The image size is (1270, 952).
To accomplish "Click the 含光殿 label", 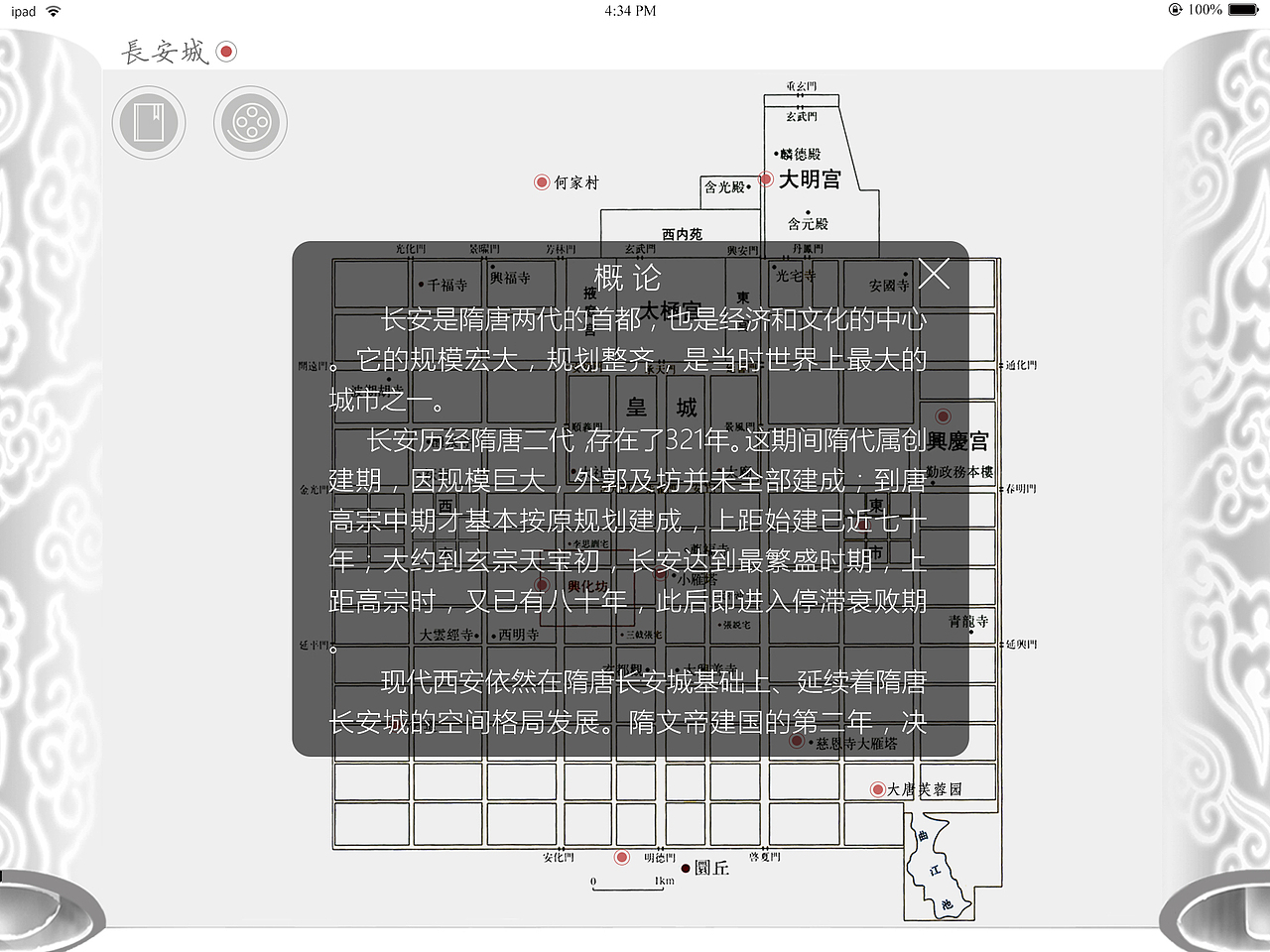I will coord(724,186).
